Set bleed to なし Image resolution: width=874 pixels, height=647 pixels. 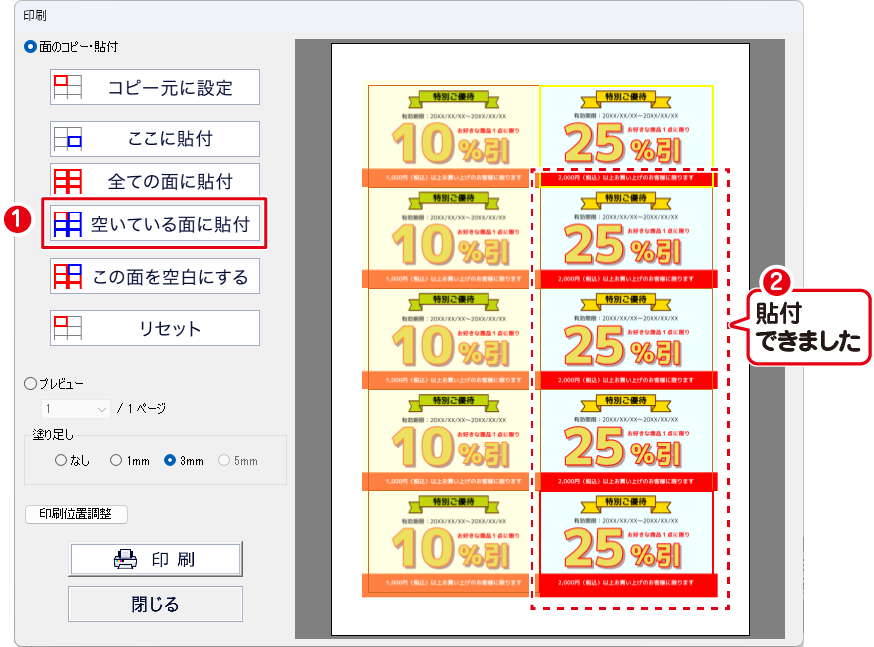[61, 461]
